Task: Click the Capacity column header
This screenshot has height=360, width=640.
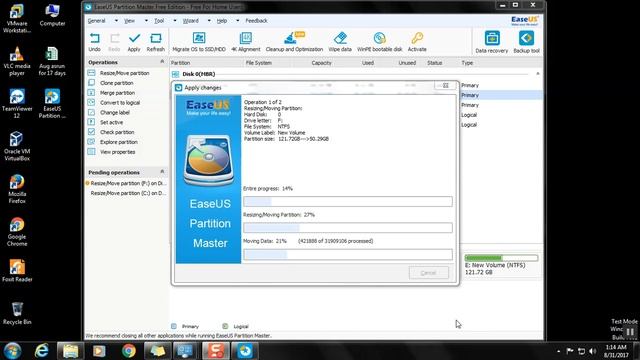Action: [322, 63]
